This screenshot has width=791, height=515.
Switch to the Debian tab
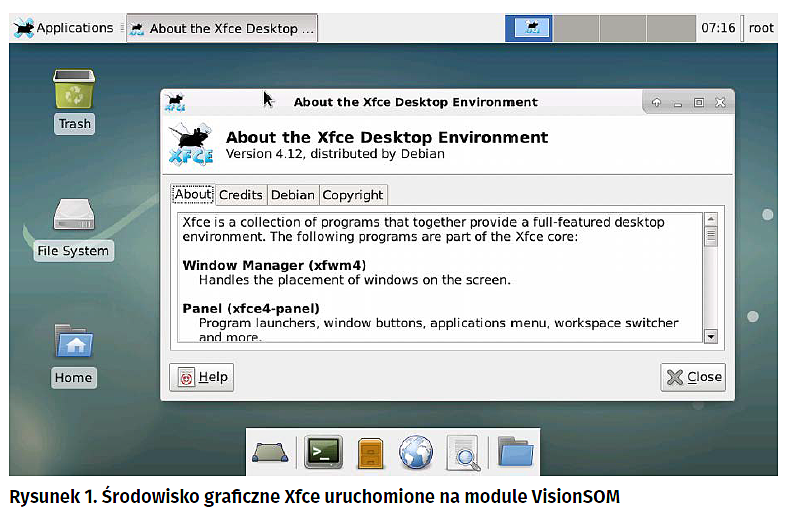pos(292,195)
